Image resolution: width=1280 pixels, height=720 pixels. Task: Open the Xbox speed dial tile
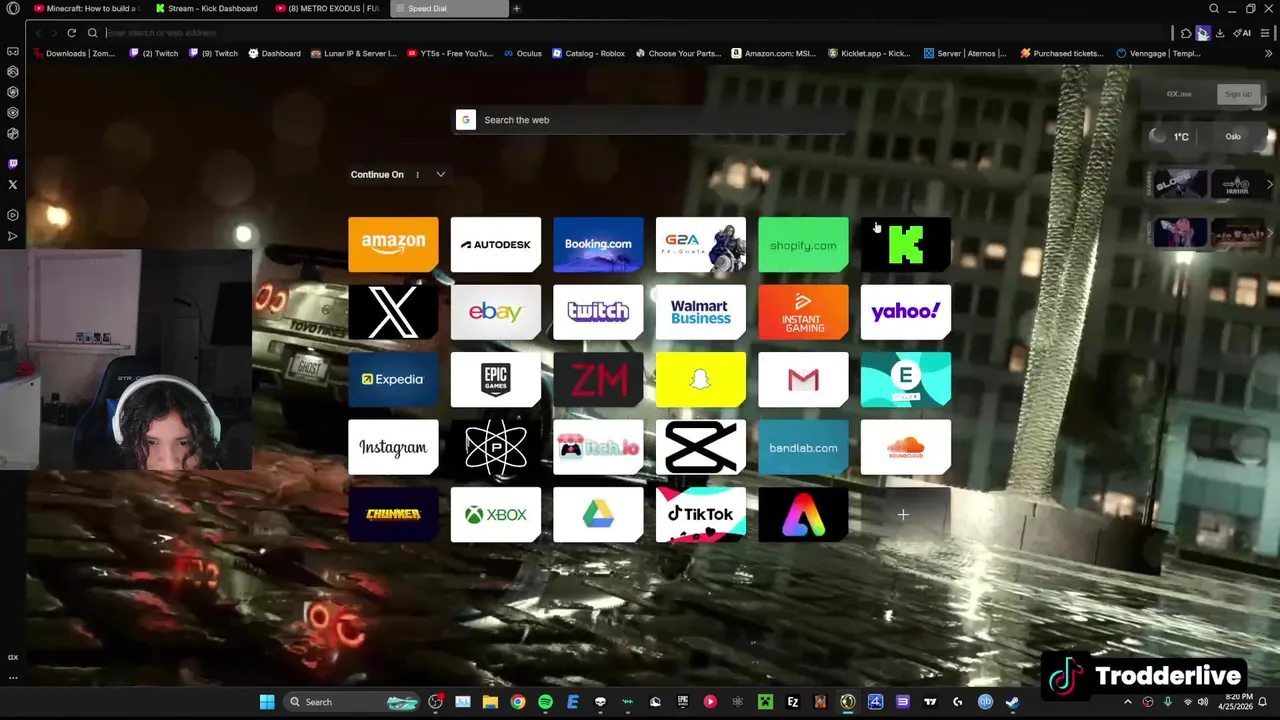496,515
